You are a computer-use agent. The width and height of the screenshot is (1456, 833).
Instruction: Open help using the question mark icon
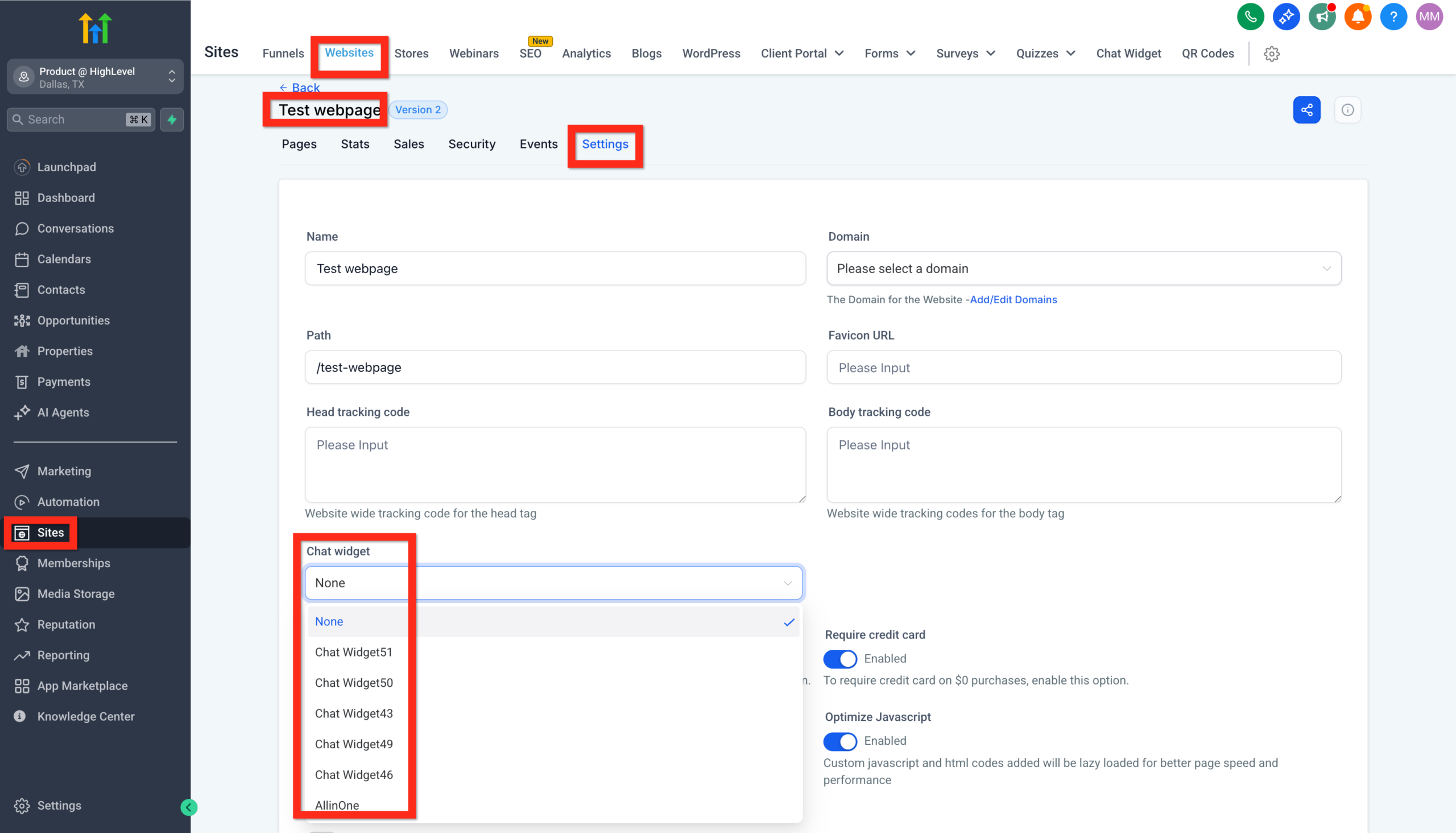point(1393,17)
